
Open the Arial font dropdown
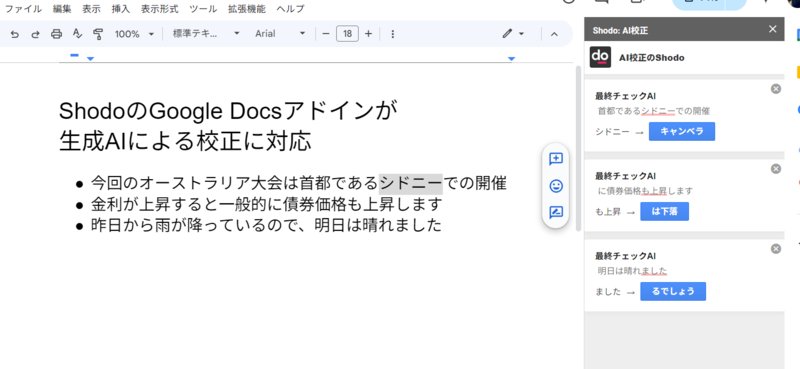coord(280,34)
